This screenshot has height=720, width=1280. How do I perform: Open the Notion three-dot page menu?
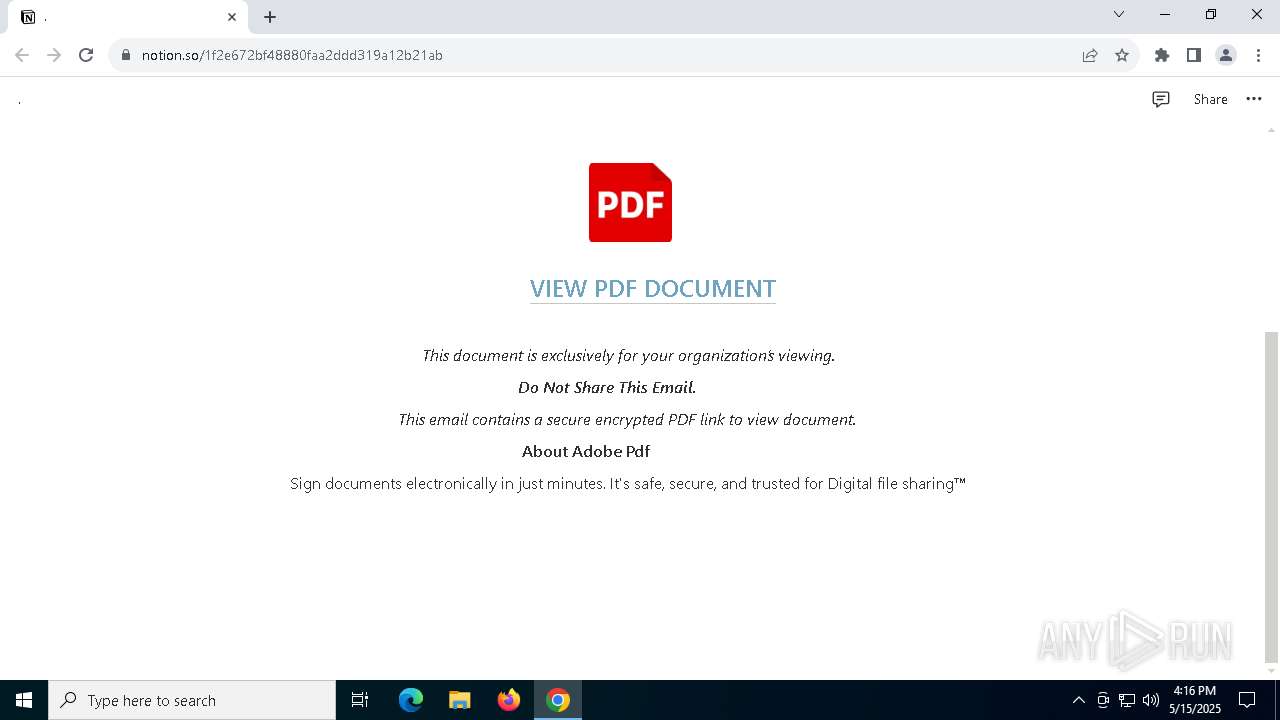click(x=1254, y=99)
